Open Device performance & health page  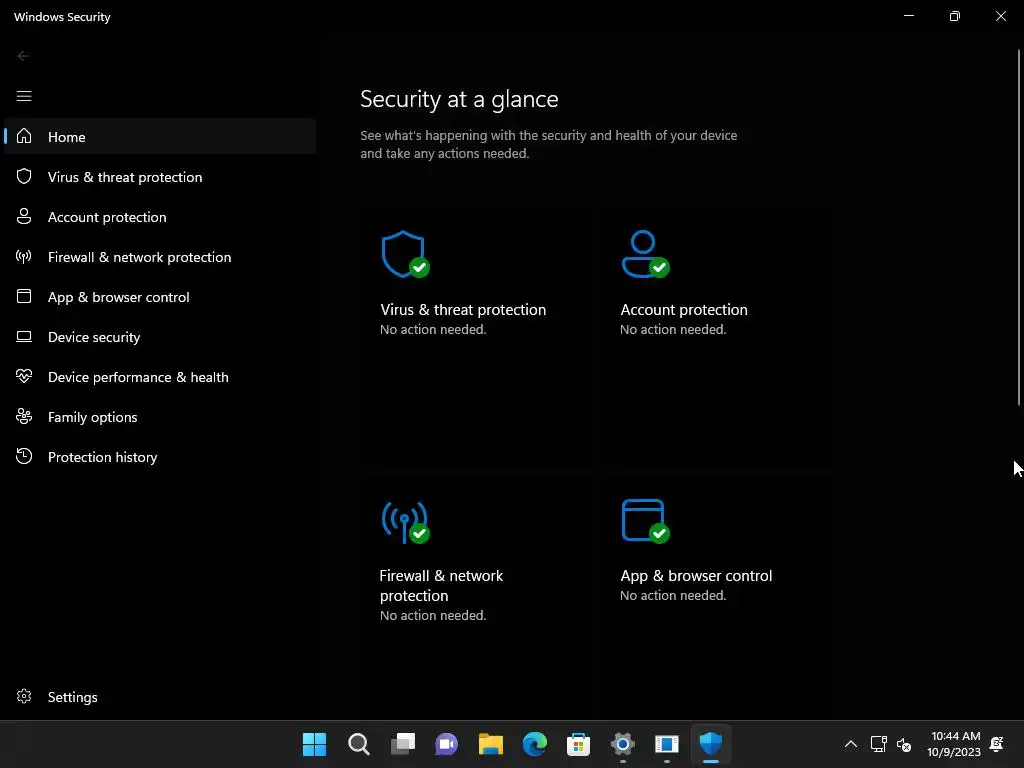click(160, 377)
